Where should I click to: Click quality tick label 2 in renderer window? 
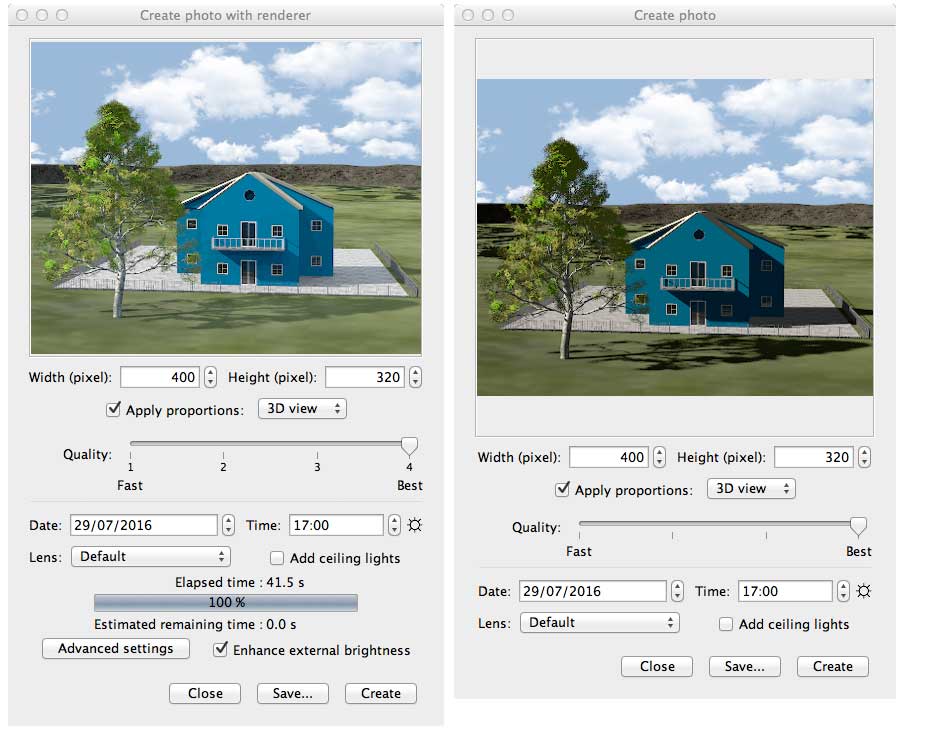[x=223, y=467]
